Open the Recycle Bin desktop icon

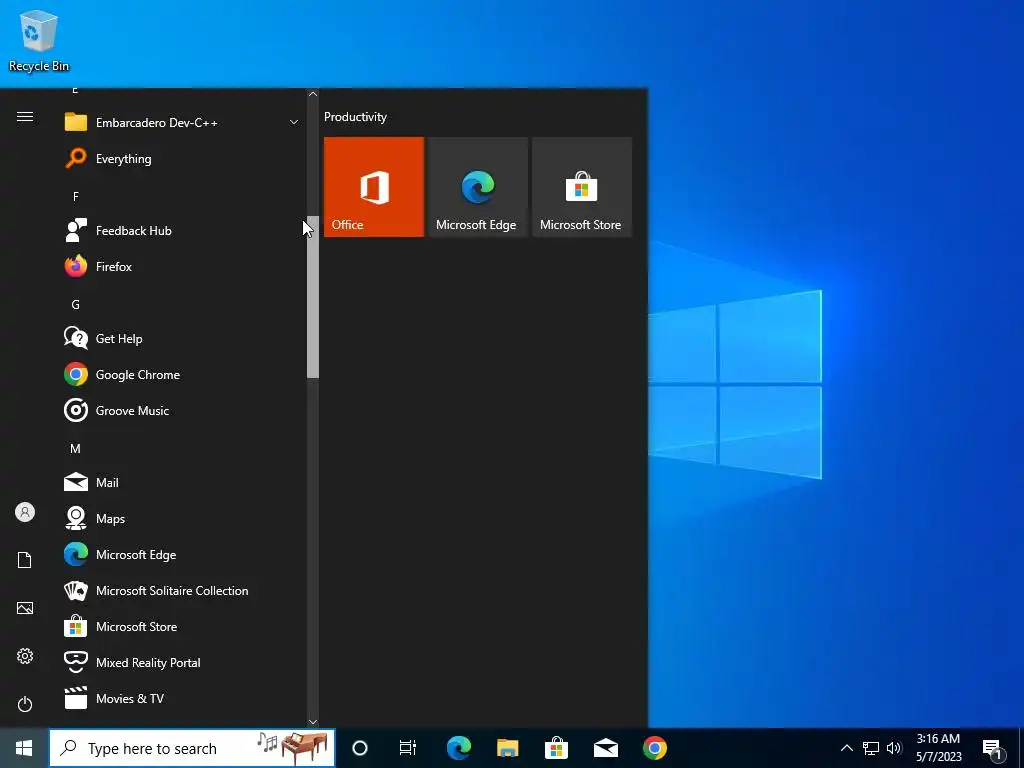(x=39, y=41)
